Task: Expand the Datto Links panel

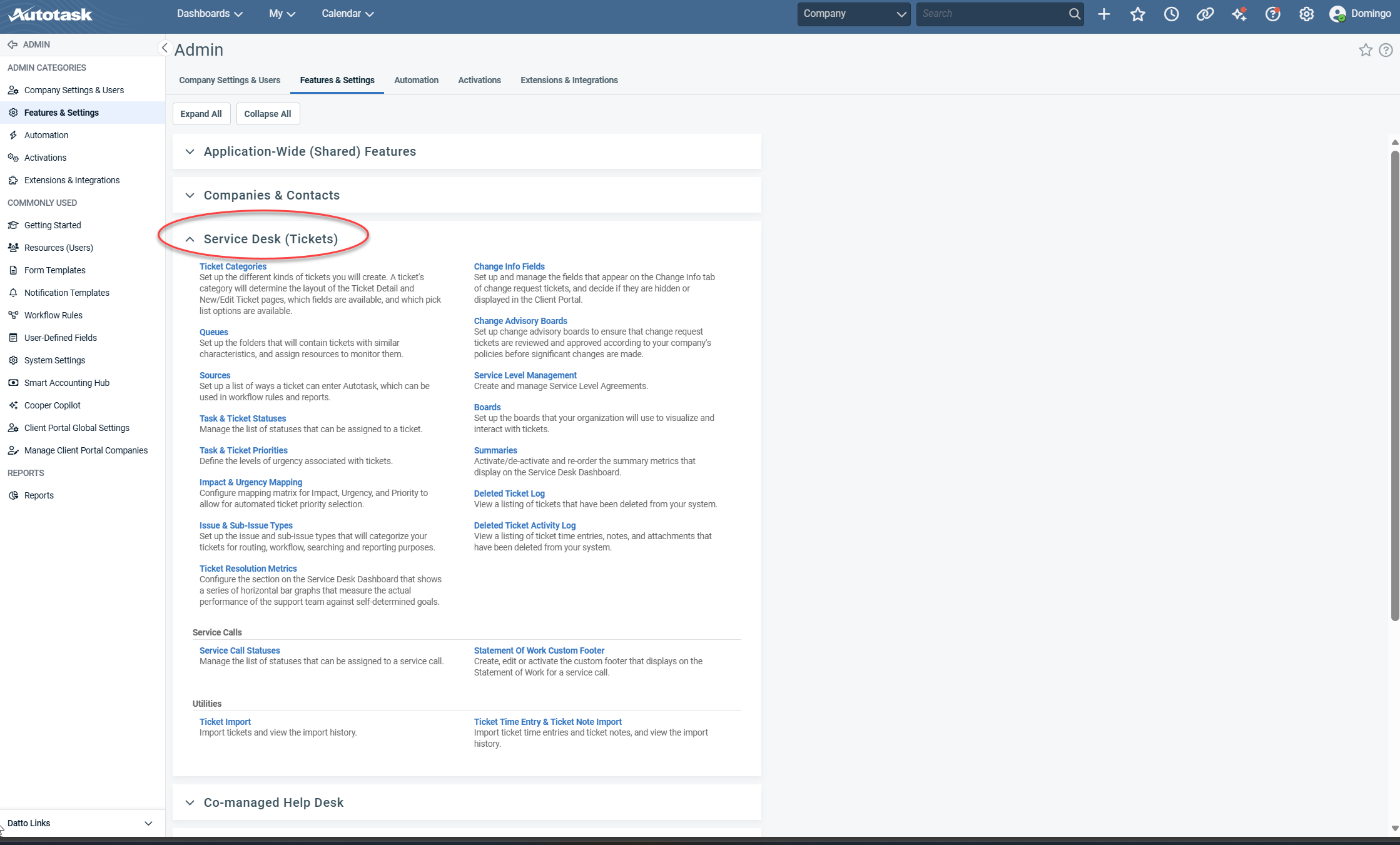Action: point(148,823)
